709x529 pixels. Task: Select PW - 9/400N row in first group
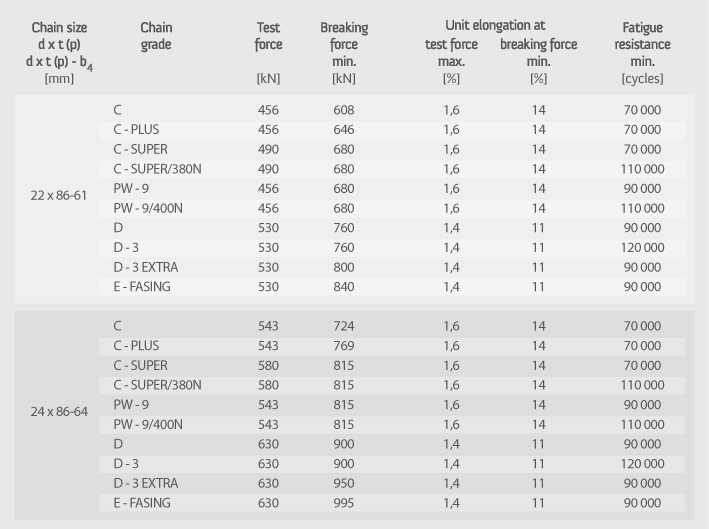point(392,208)
